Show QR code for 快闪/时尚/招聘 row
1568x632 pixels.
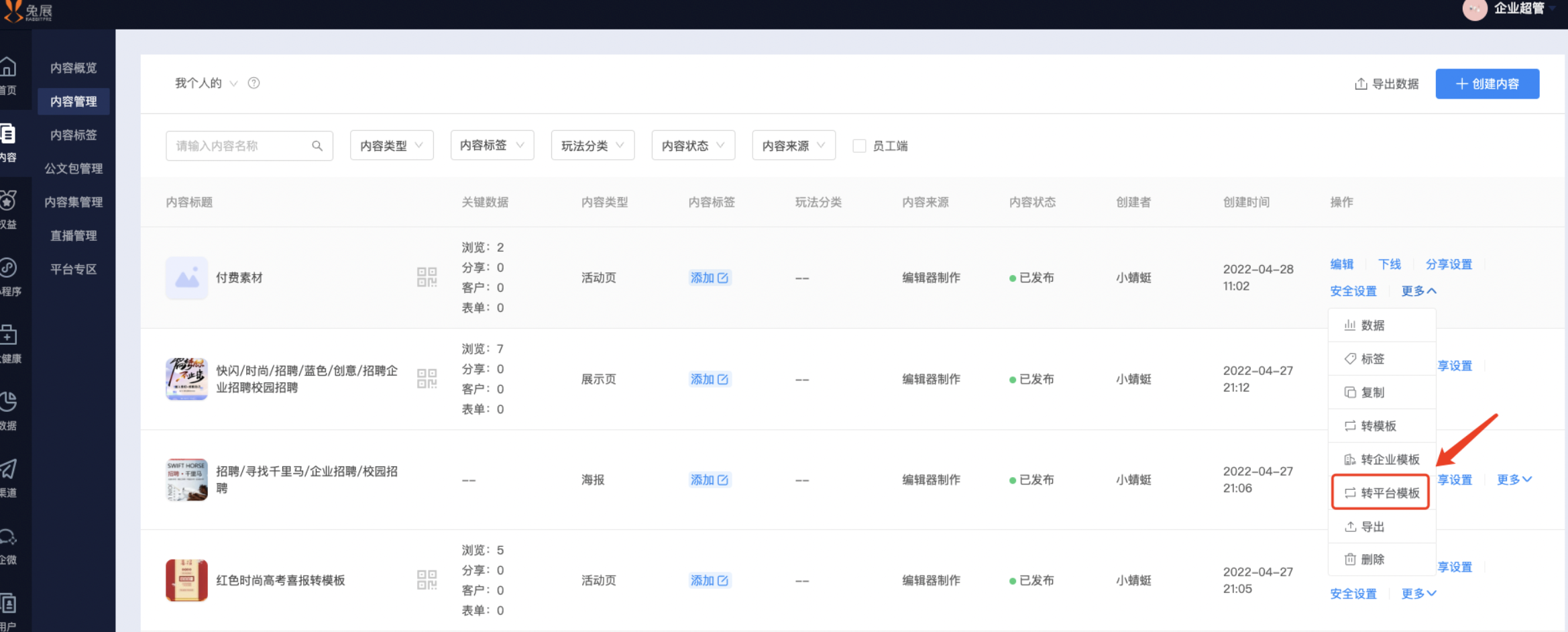(427, 378)
